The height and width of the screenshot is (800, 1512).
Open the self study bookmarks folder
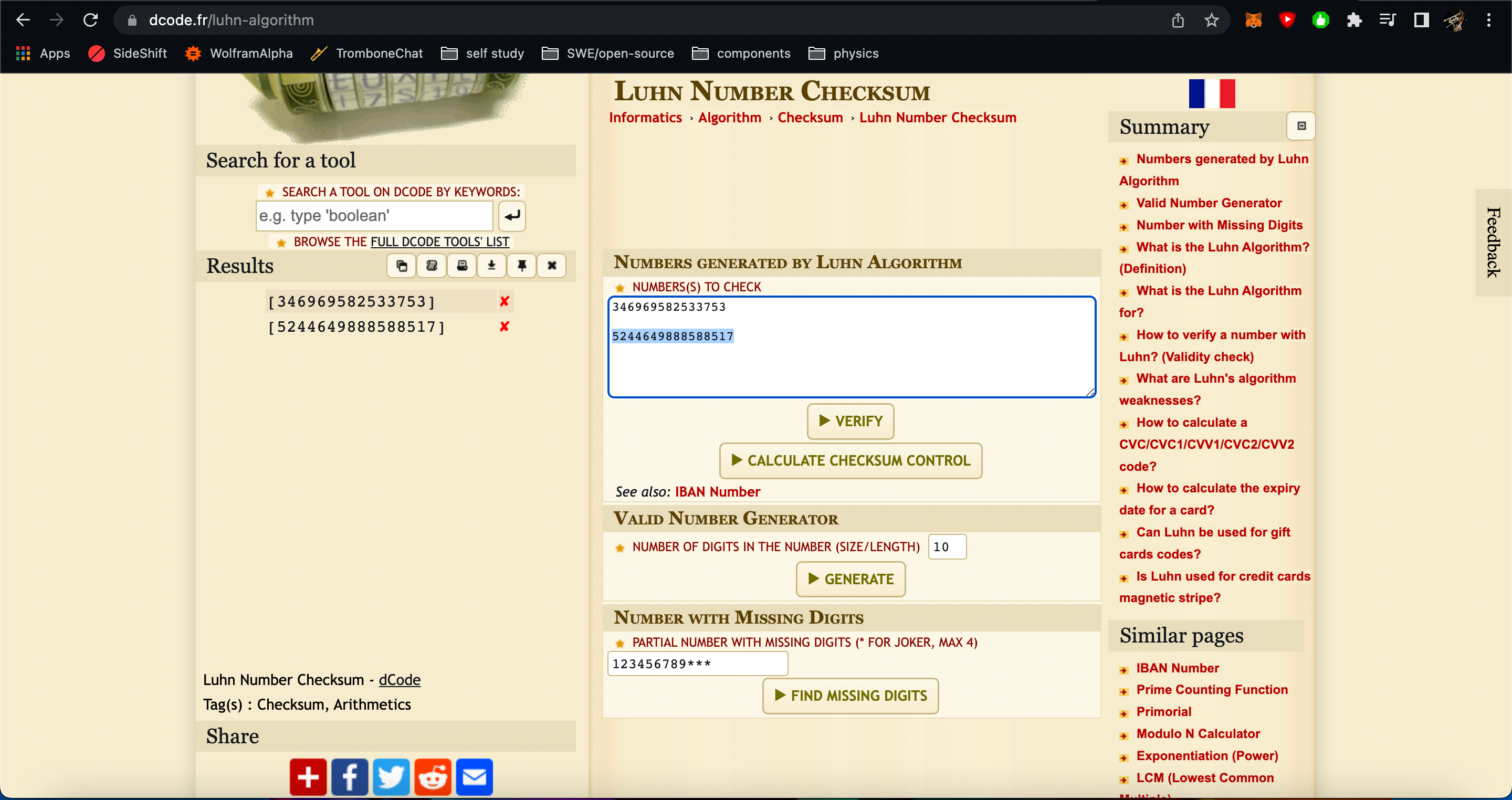pos(482,54)
